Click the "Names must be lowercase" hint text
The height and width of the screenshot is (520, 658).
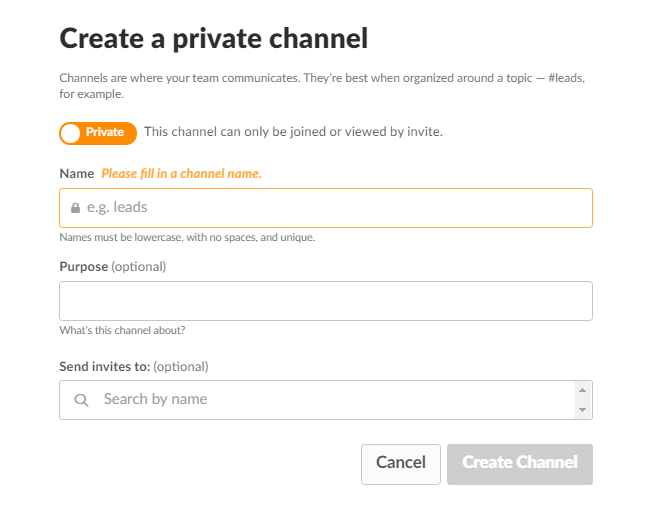187,238
